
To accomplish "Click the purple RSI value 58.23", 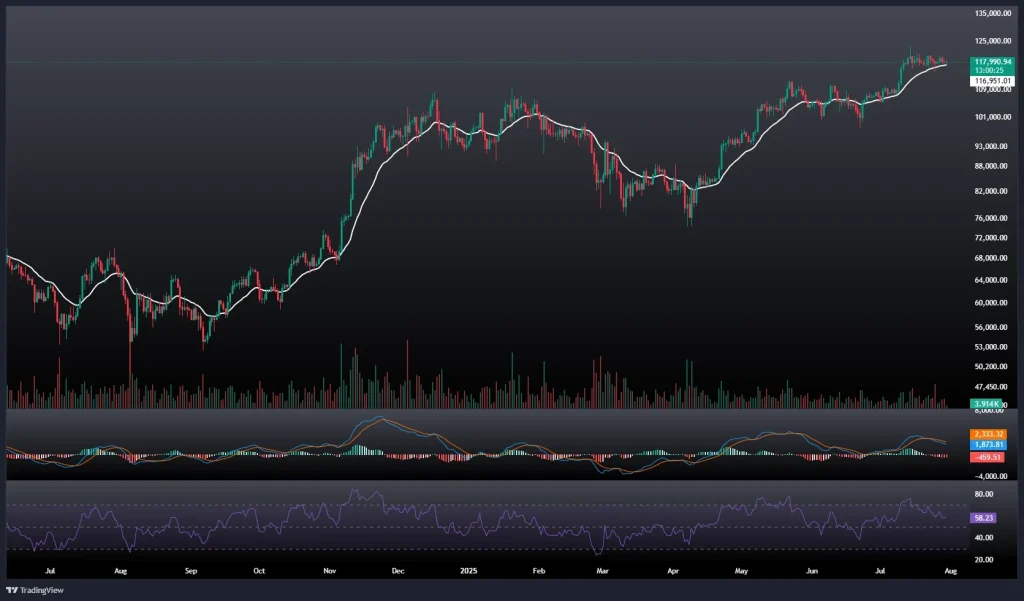I will pos(983,519).
